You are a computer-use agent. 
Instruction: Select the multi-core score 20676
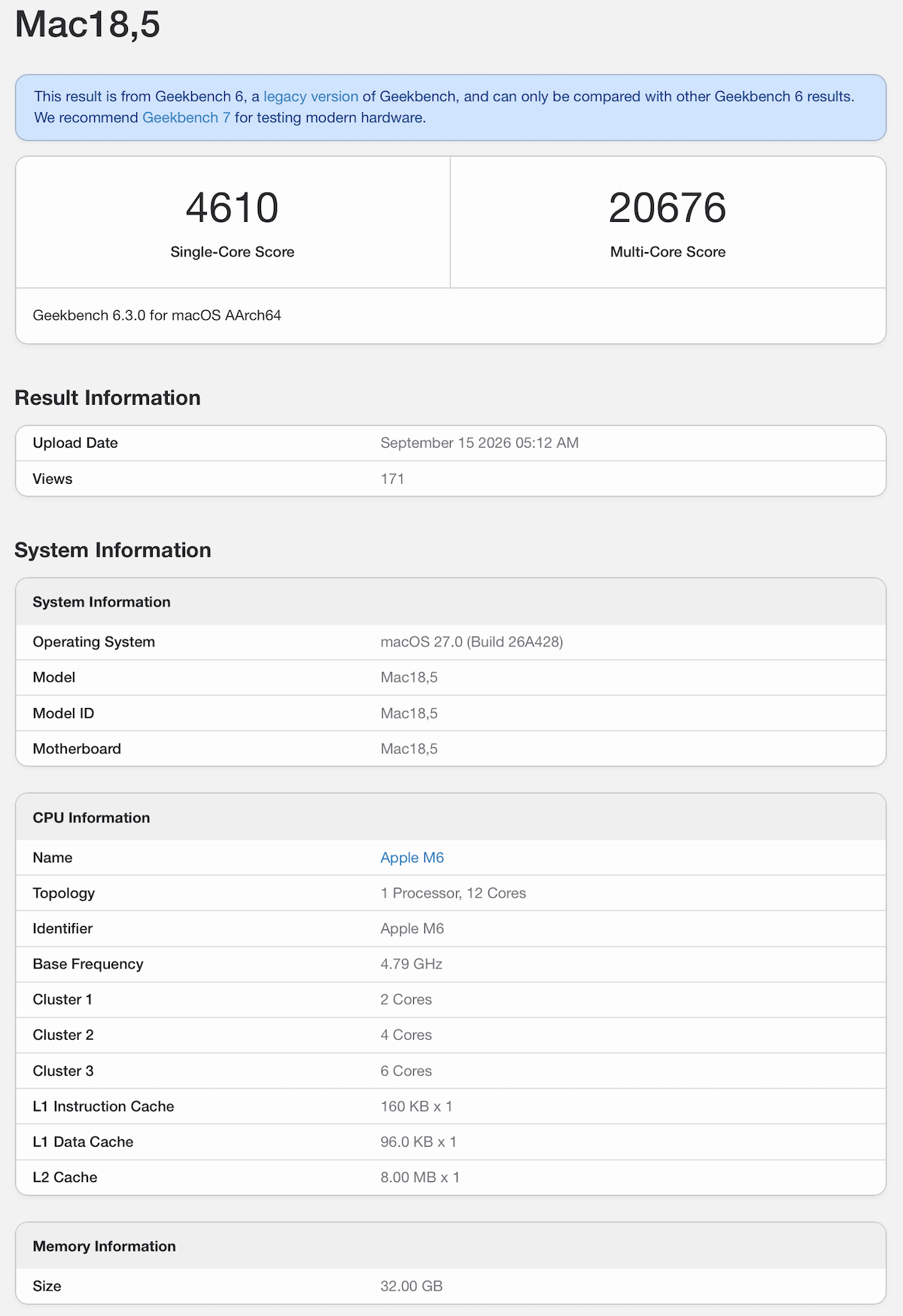[x=667, y=208]
